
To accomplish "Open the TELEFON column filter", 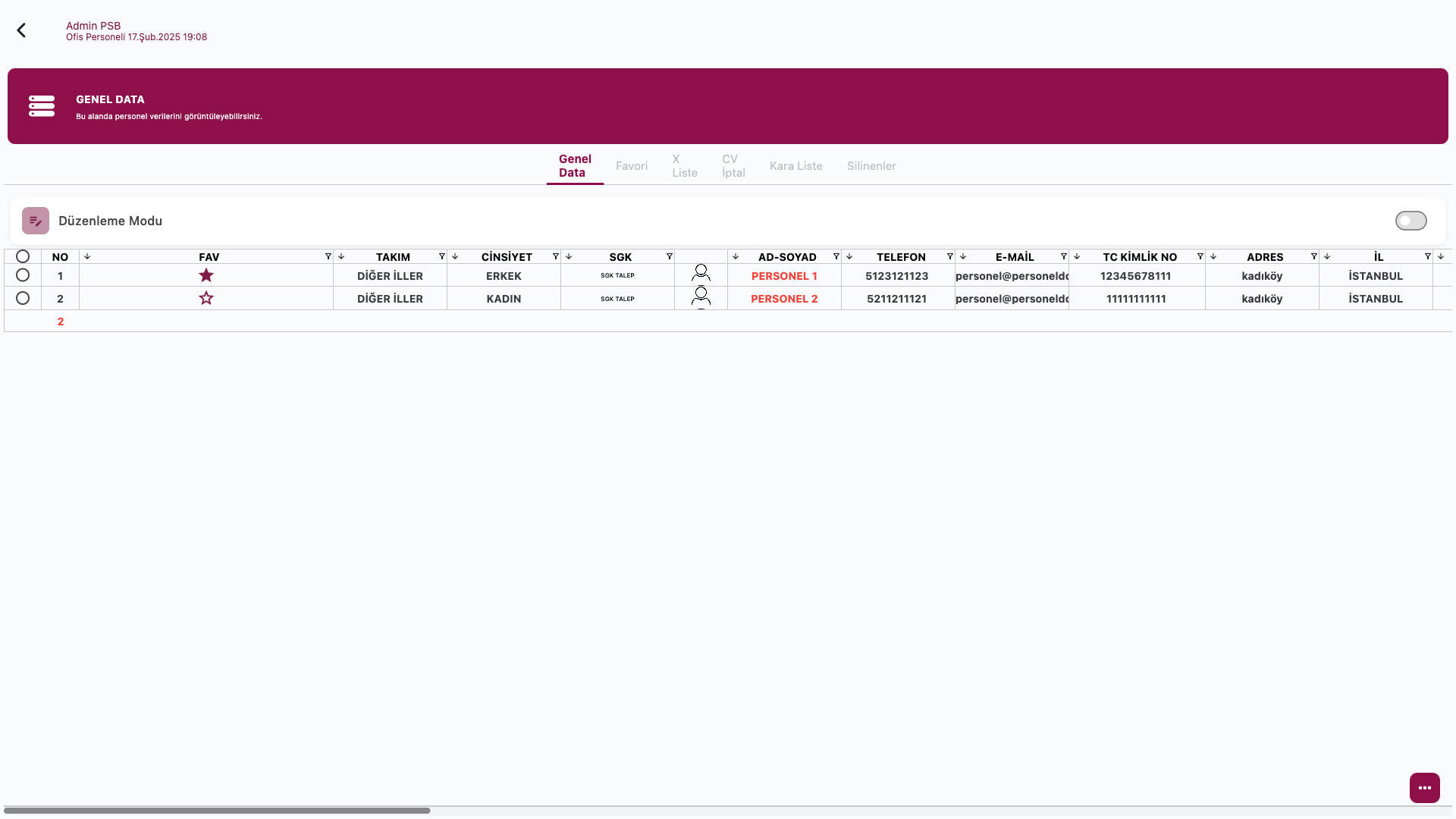I will 949,256.
